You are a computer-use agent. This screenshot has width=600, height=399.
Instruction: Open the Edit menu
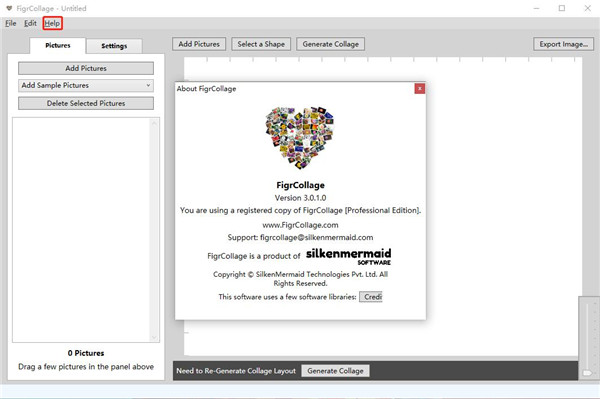tap(30, 23)
